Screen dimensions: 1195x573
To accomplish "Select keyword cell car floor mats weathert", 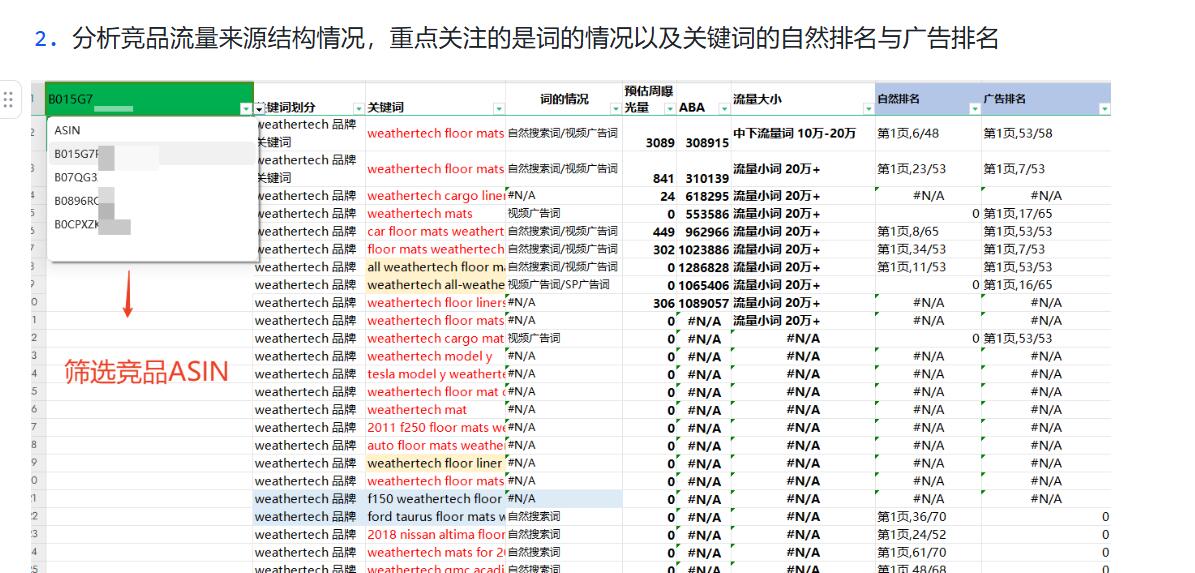I will tap(436, 232).
